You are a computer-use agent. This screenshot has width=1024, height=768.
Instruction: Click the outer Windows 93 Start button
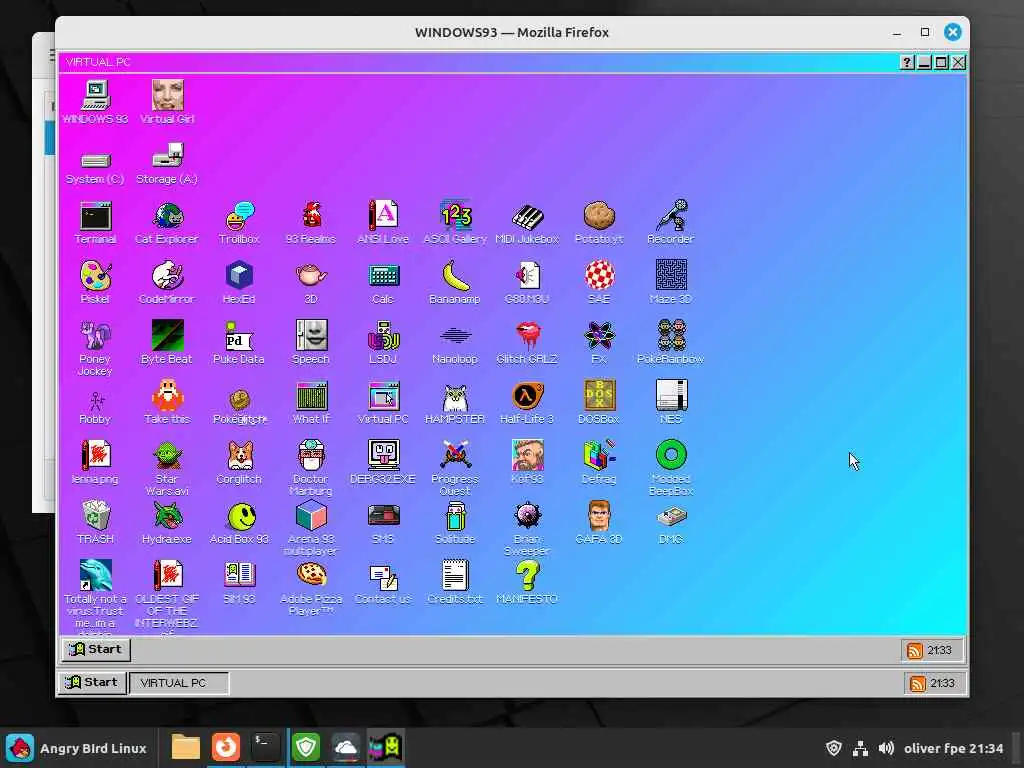tap(93, 682)
